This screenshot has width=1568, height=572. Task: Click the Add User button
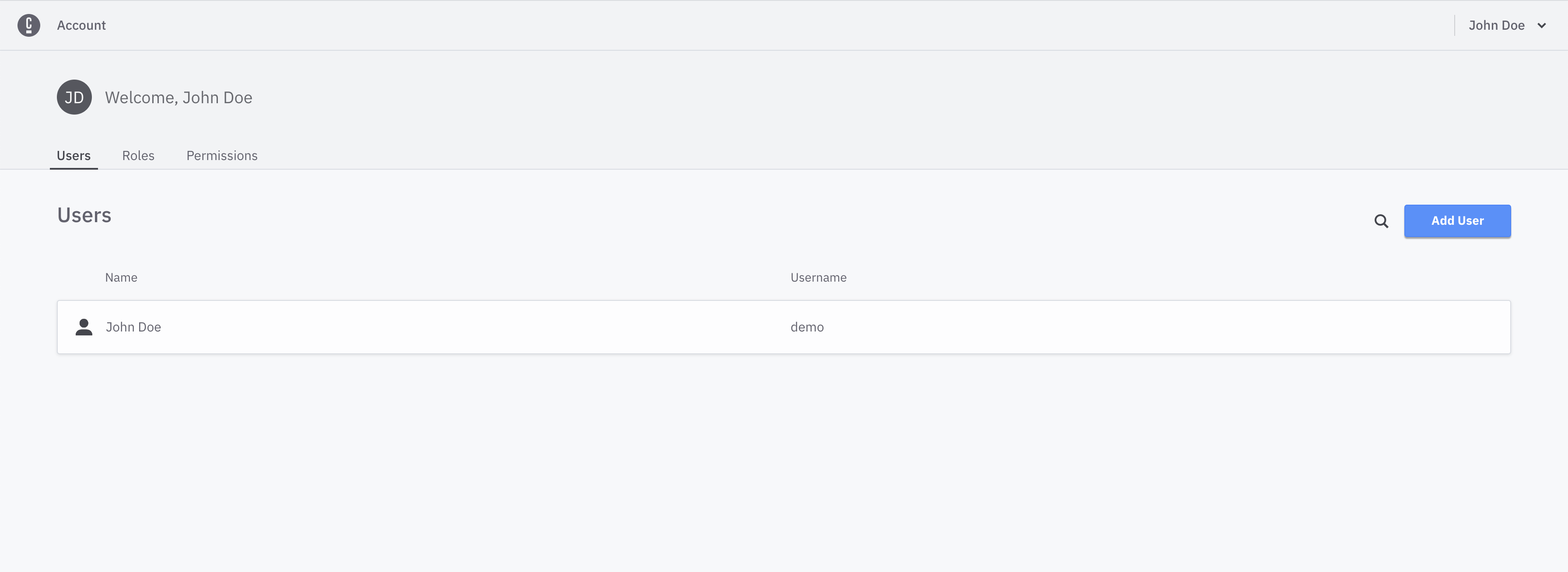tap(1457, 221)
